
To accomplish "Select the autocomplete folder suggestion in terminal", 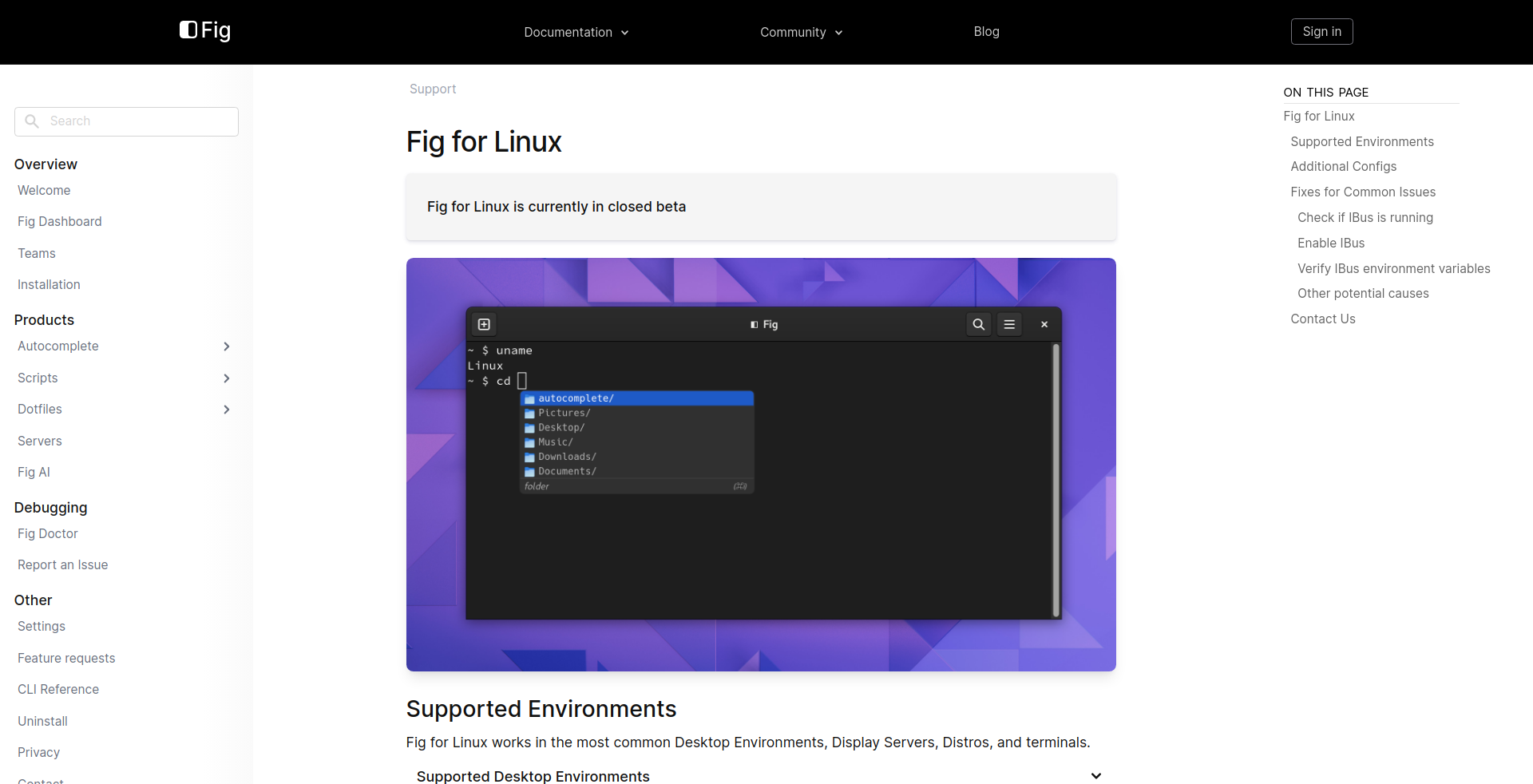I will pyautogui.click(x=636, y=398).
